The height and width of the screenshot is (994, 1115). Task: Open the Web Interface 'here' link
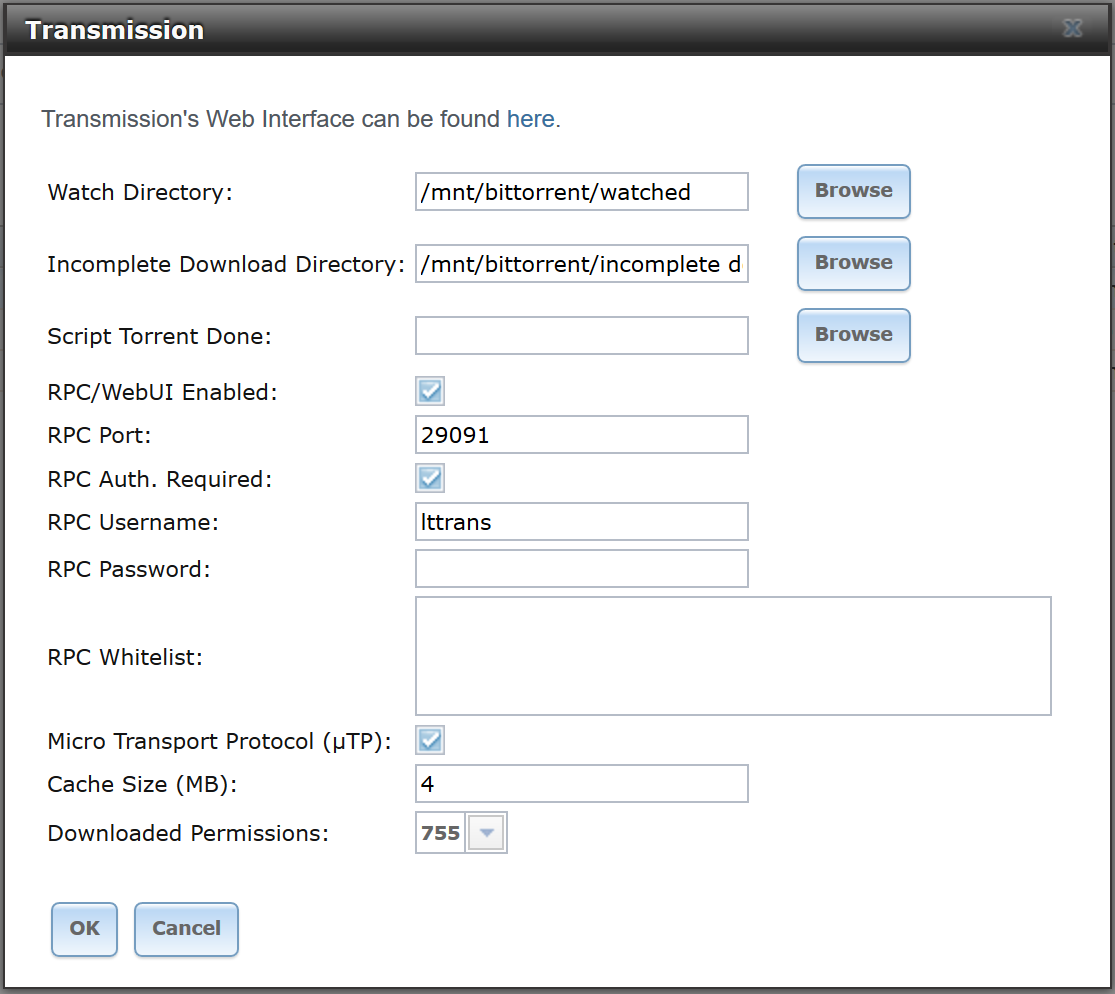coord(530,119)
